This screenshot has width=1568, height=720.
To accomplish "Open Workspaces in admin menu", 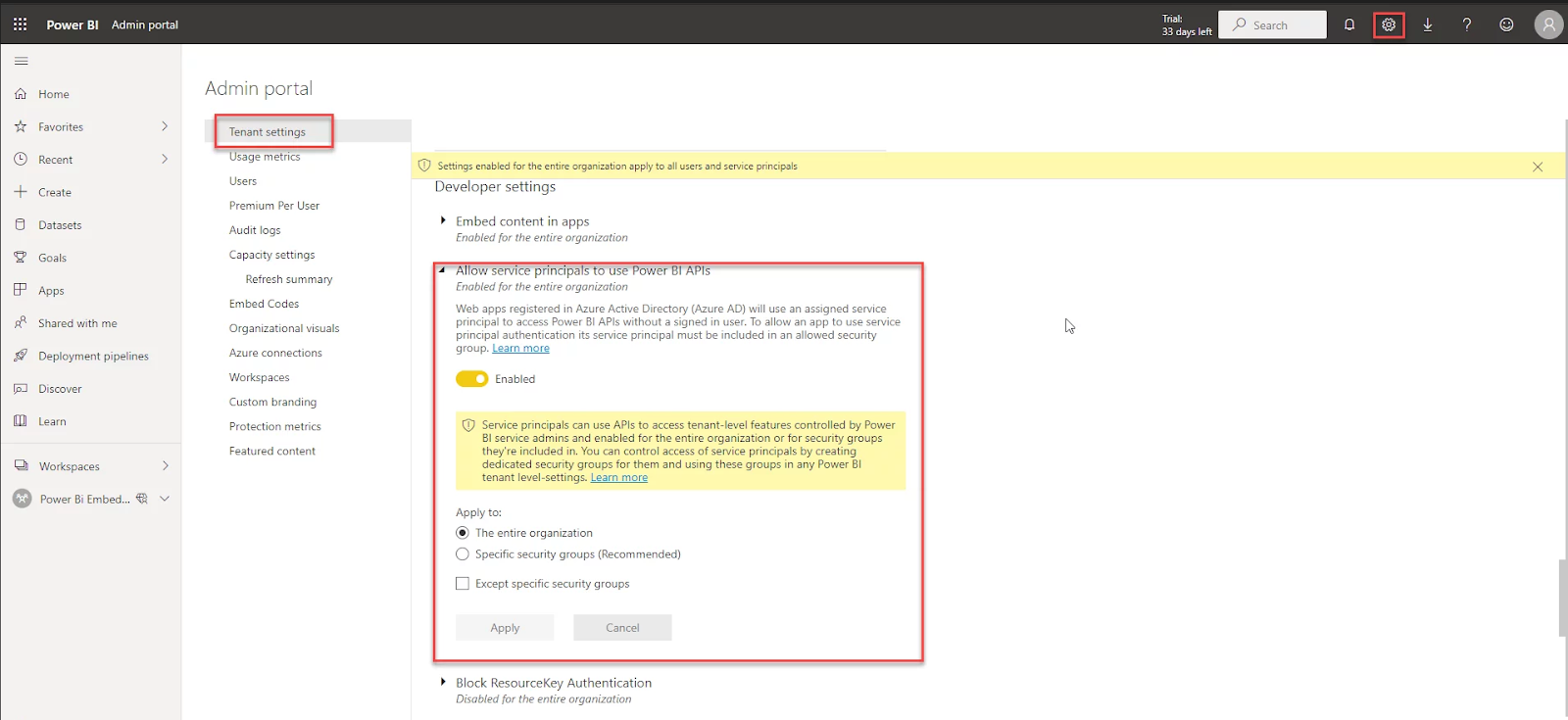I will click(x=260, y=377).
